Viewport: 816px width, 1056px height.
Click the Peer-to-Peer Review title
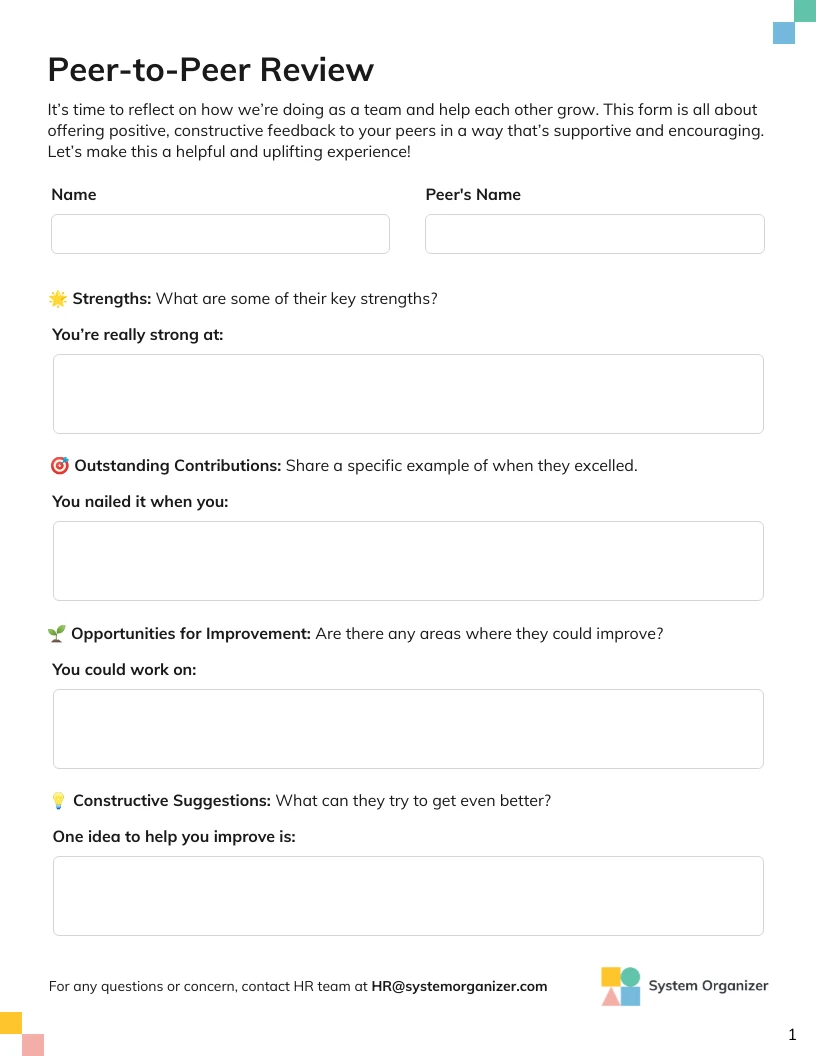[x=211, y=70]
